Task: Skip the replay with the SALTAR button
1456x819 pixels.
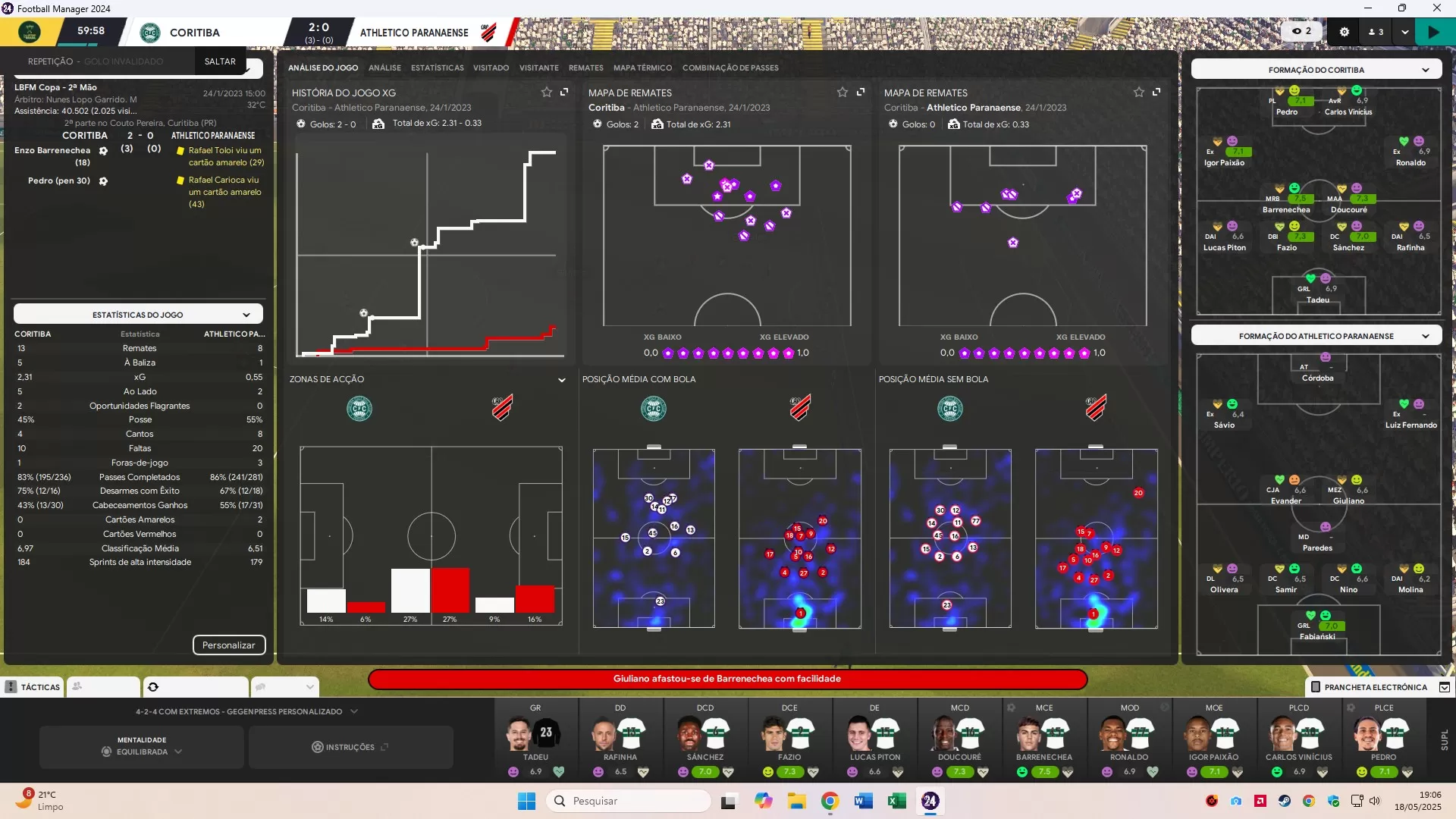Action: 220,61
